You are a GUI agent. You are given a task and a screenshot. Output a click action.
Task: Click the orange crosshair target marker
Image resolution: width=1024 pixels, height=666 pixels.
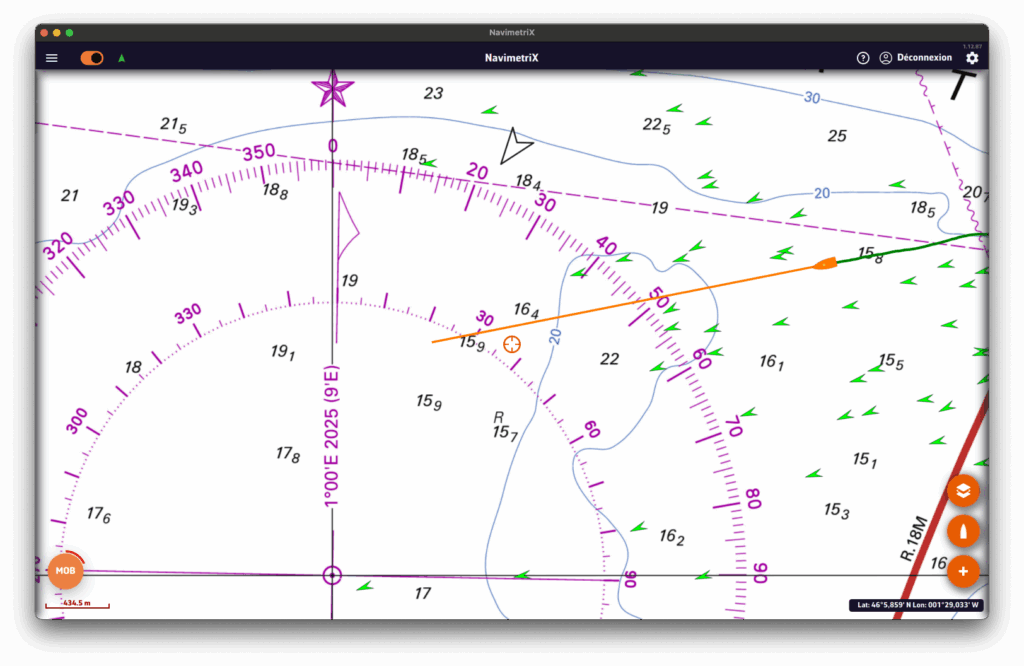point(512,345)
